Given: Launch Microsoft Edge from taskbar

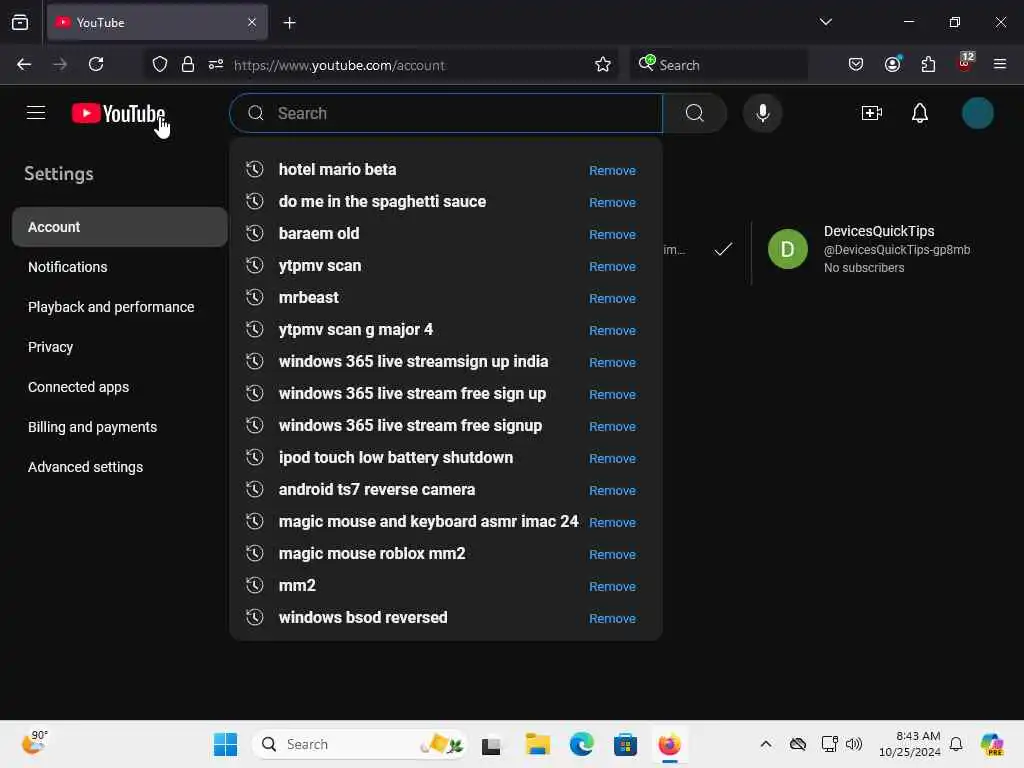Looking at the screenshot, I should [x=581, y=744].
